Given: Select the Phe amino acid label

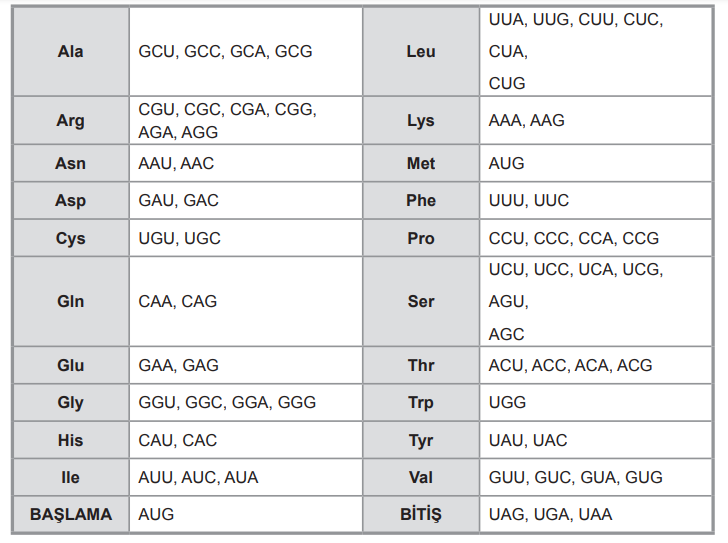Looking at the screenshot, I should tap(421, 200).
